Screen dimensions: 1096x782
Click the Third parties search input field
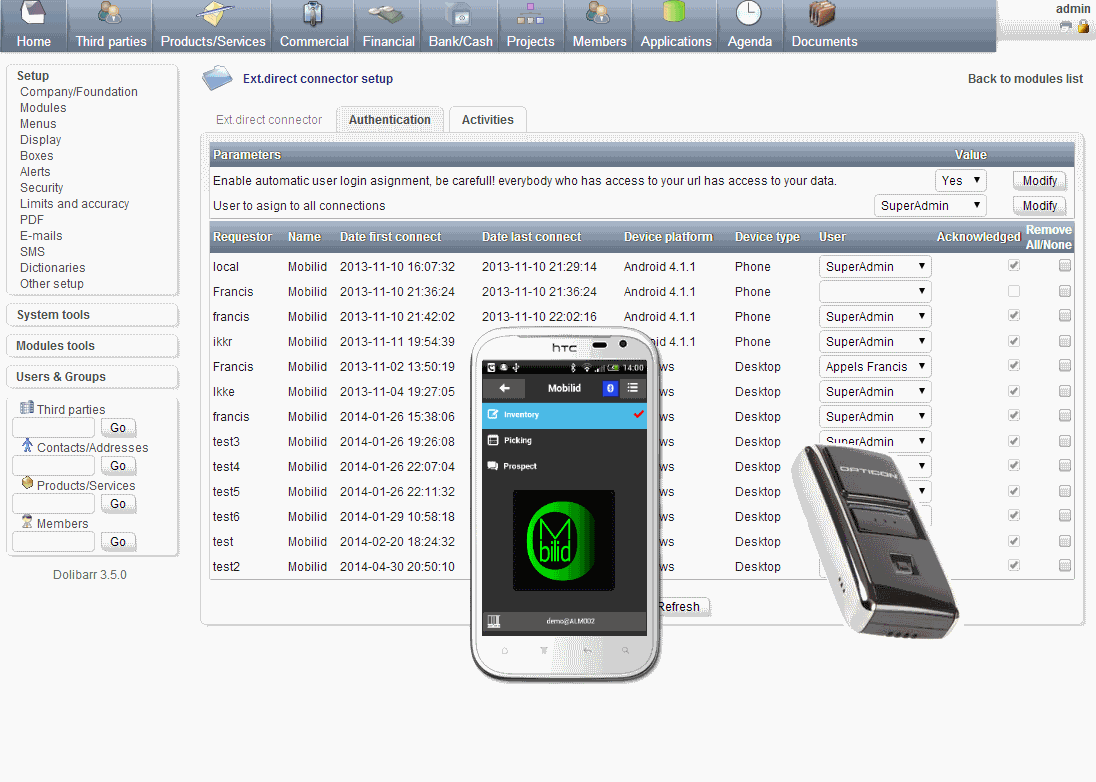click(x=53, y=428)
